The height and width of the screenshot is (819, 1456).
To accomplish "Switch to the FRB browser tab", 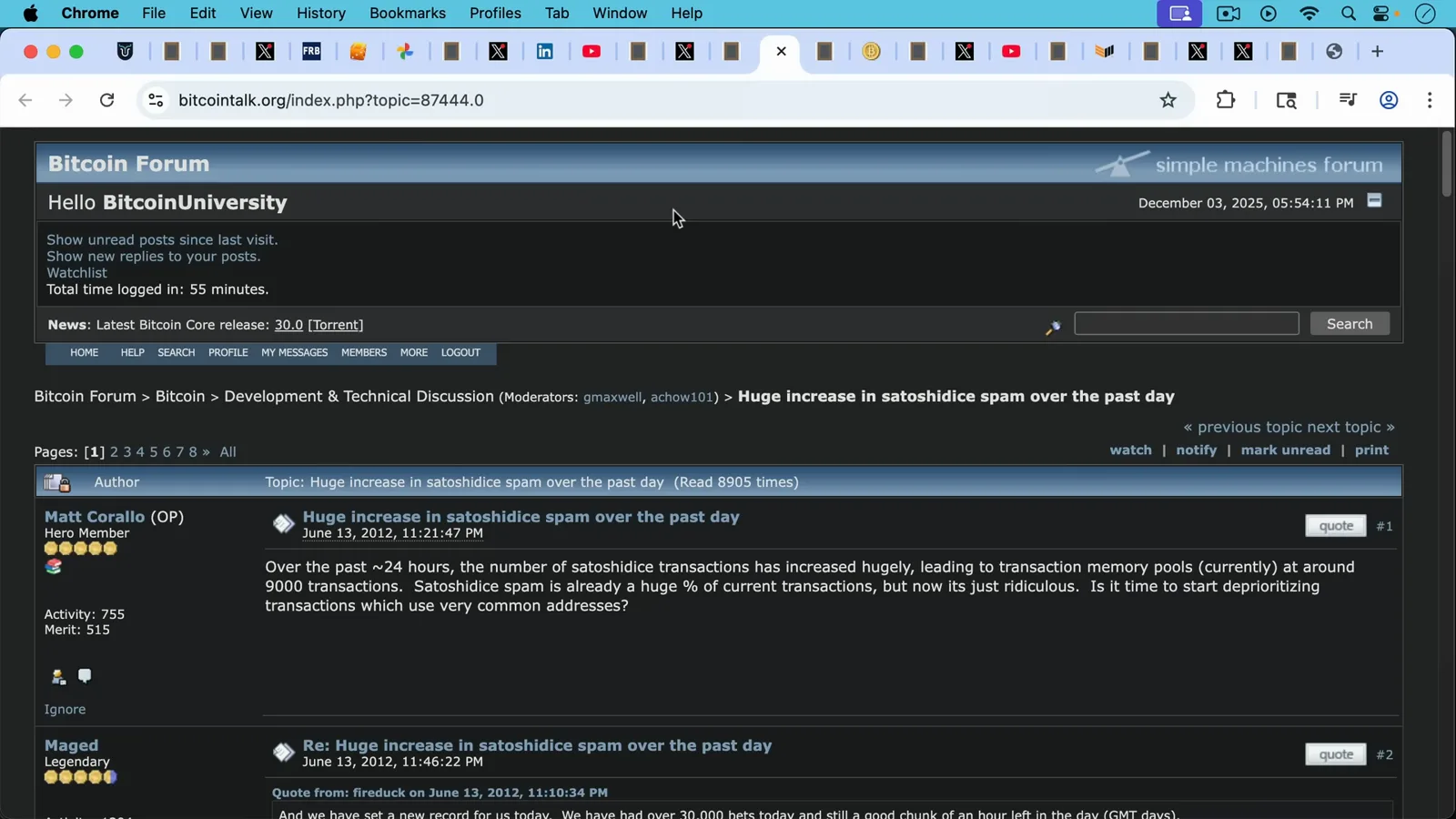I will [x=311, y=52].
